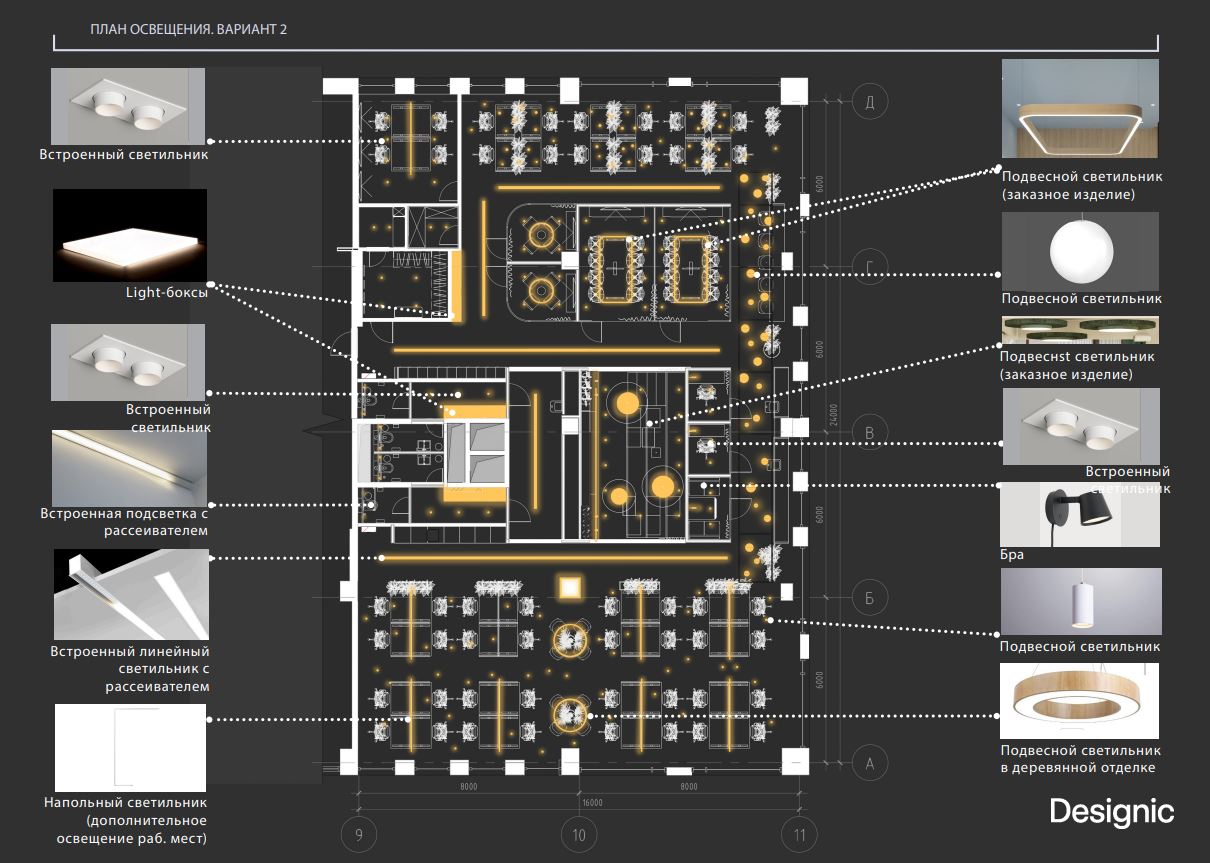The height and width of the screenshot is (863, 1210).
Task: Click column axis marker 11
Action: [798, 834]
